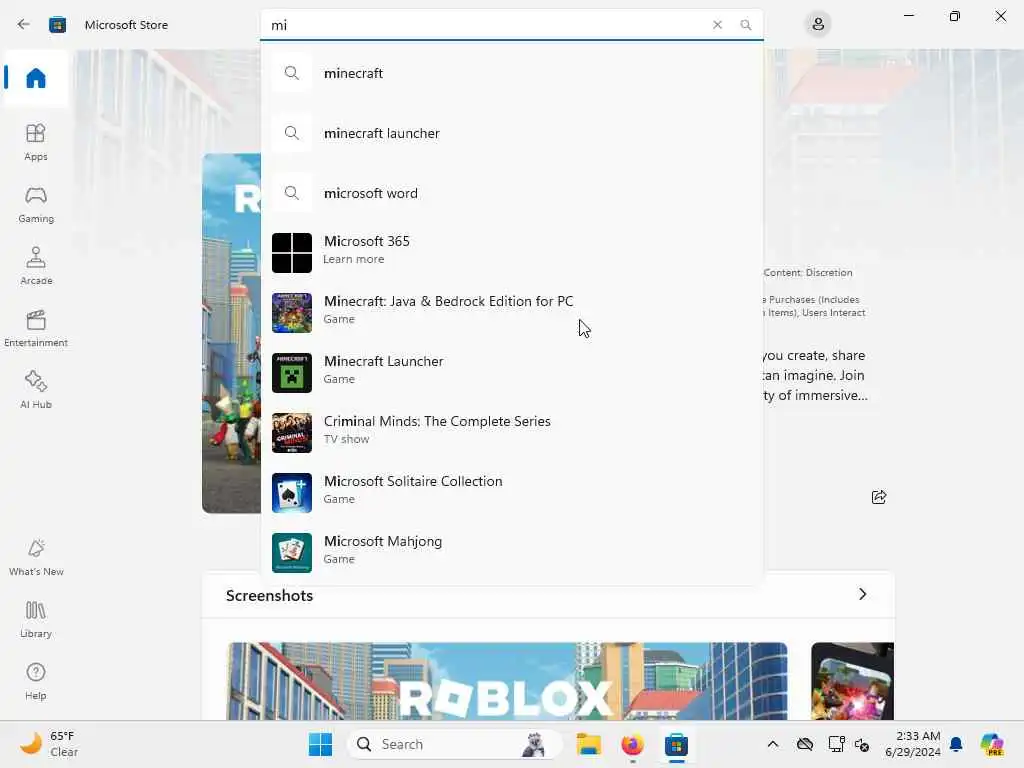Image resolution: width=1024 pixels, height=768 pixels.
Task: Open the large Roblox screenshot thumbnail
Action: click(507, 681)
